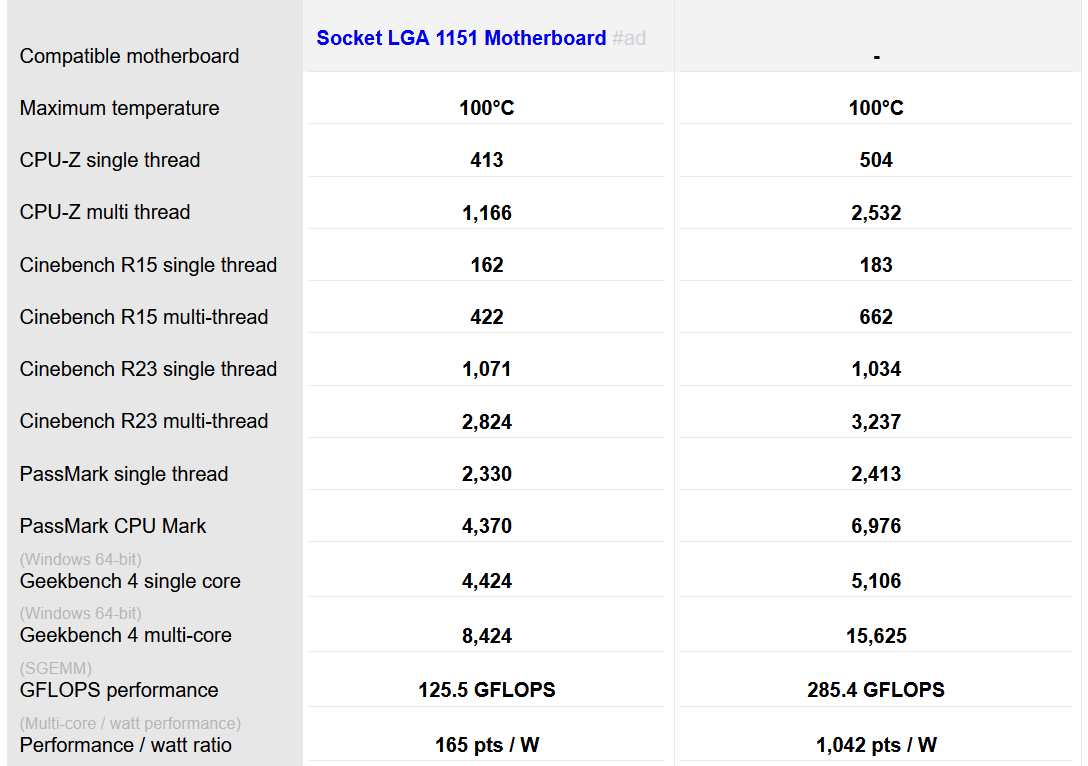Click the Cinebench R15 single value 183
This screenshot has width=1088, height=766.
point(876,265)
